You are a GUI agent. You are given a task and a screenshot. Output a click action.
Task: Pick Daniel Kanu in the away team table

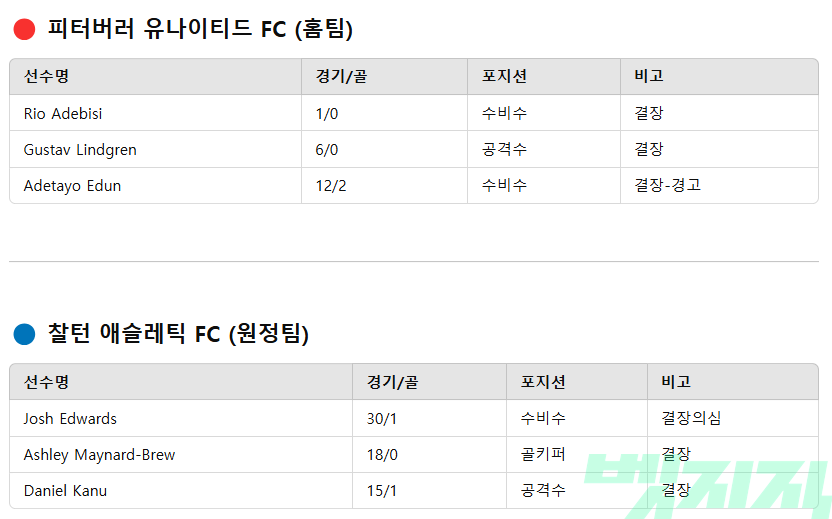[x=65, y=491]
